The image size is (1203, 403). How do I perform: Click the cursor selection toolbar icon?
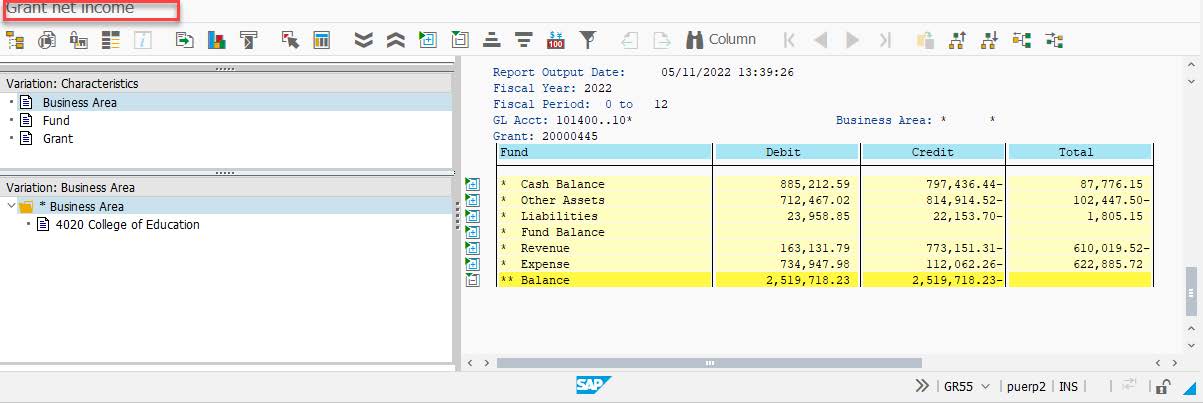290,40
